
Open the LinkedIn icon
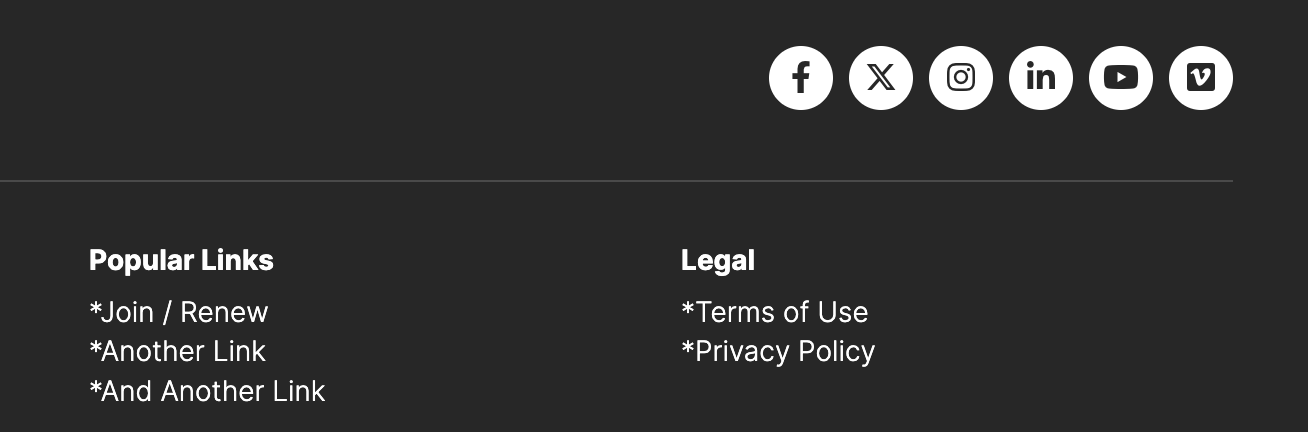[1040, 78]
